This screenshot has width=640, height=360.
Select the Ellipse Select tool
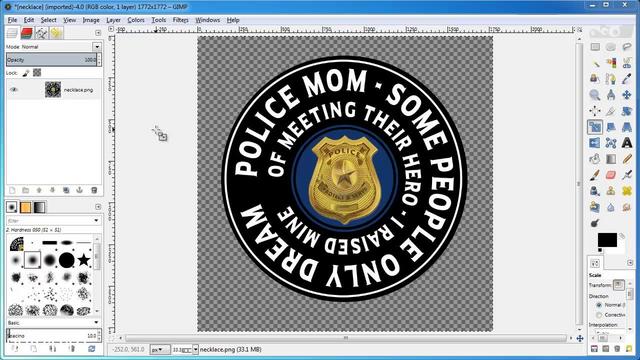click(x=611, y=47)
